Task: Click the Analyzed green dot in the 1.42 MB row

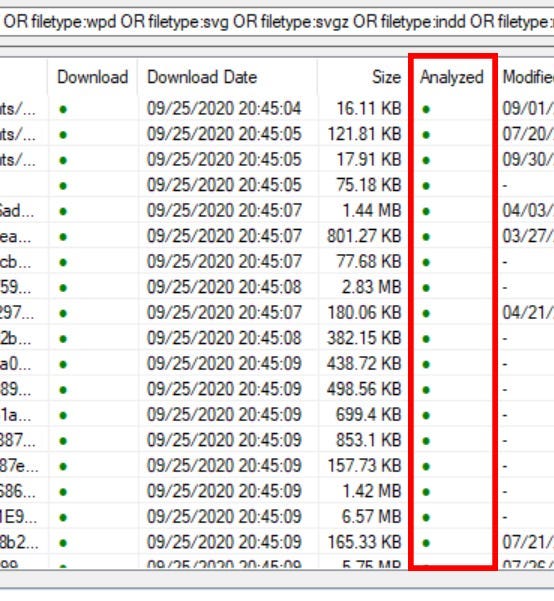Action: point(426,492)
